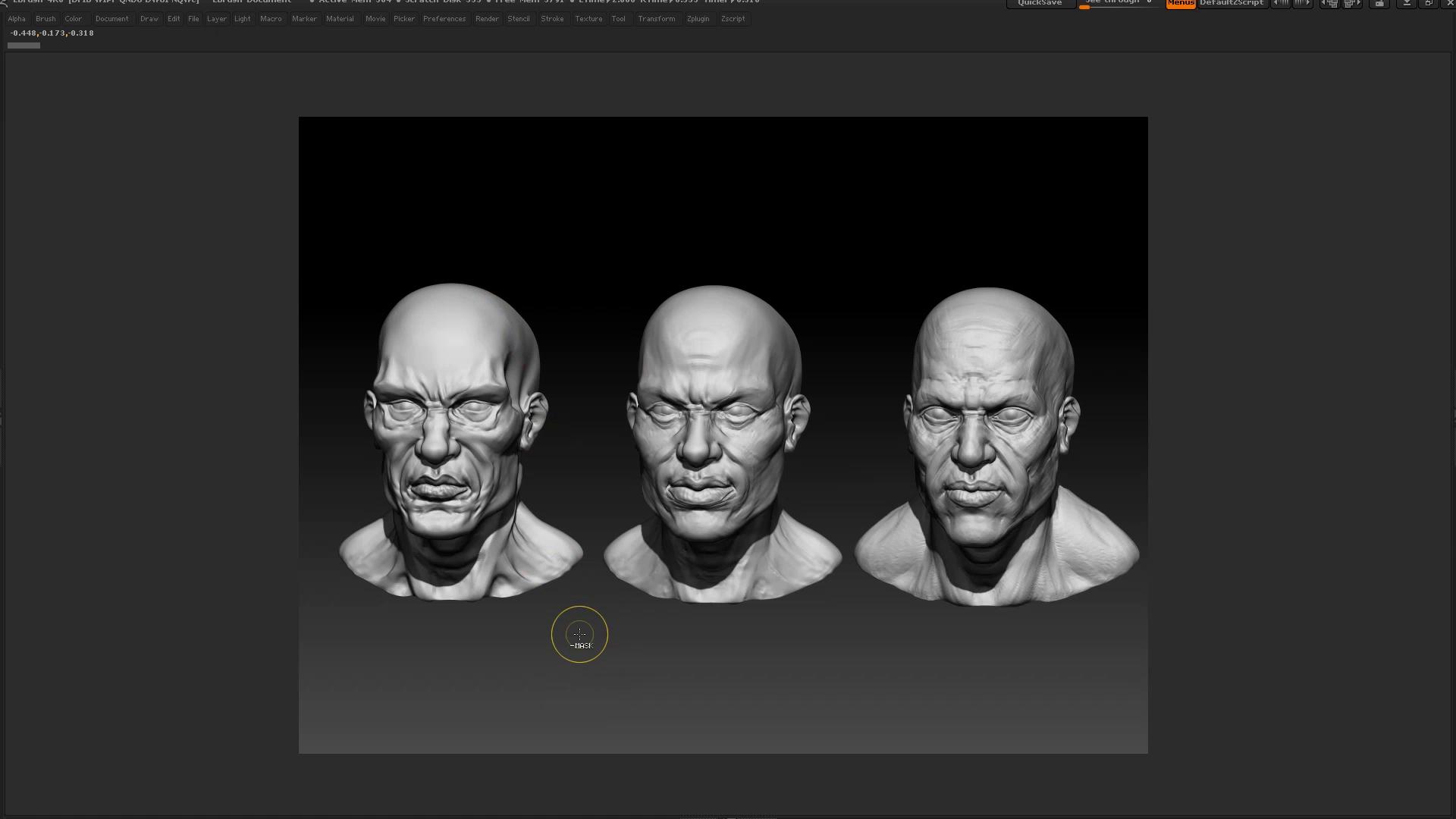Click the restore window icon
1456x819 pixels.
(x=1429, y=3)
